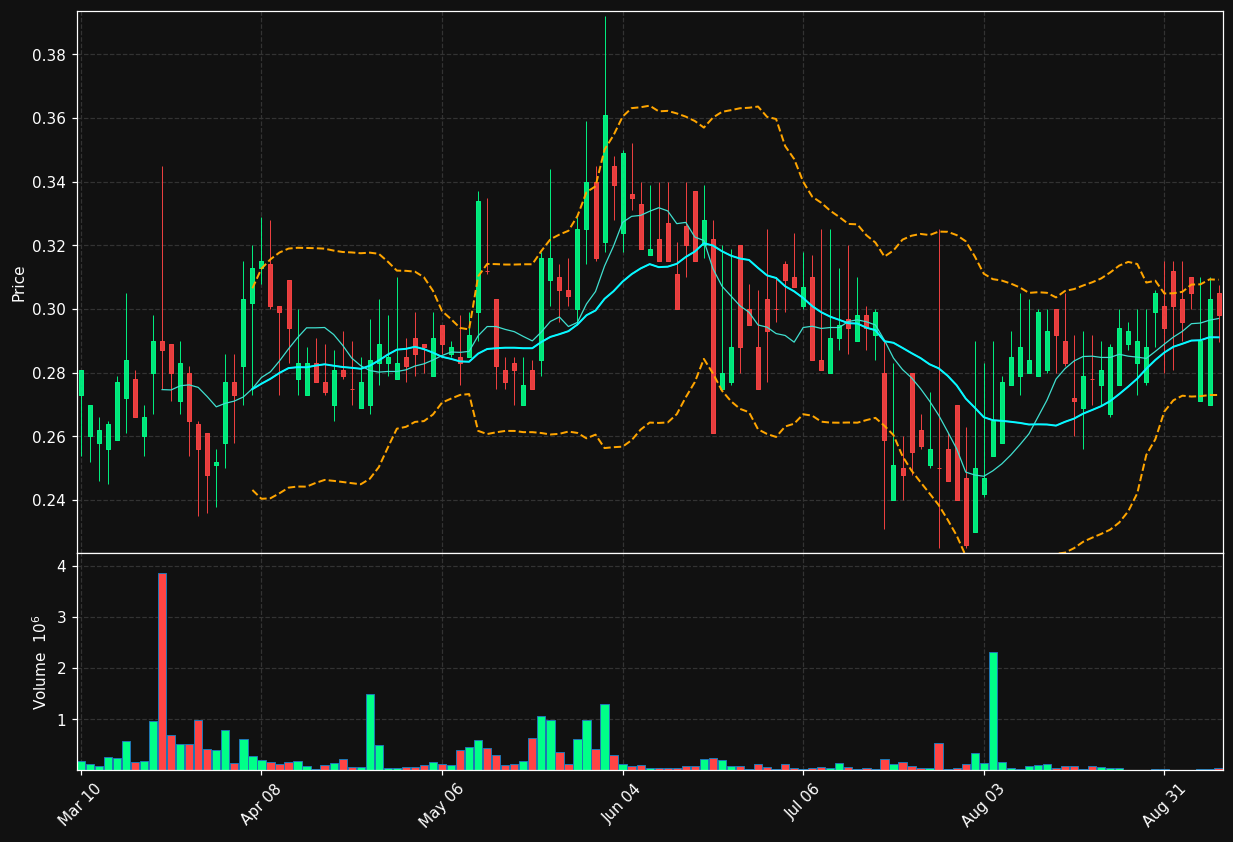This screenshot has height=842, width=1233.
Task: Click the 0.32 price axis label
Action: 50,246
